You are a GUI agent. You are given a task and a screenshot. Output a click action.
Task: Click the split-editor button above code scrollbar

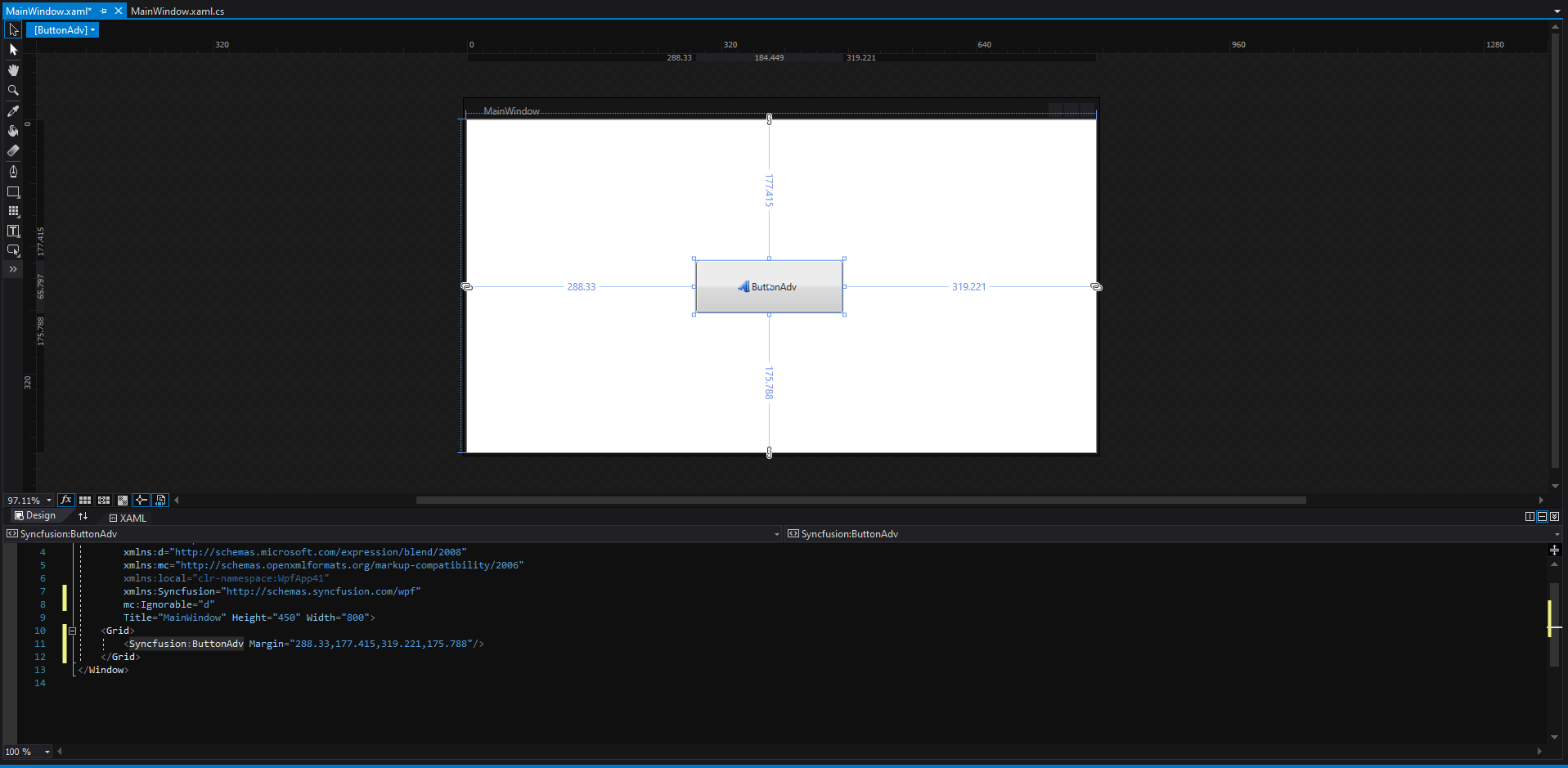pos(1554,550)
